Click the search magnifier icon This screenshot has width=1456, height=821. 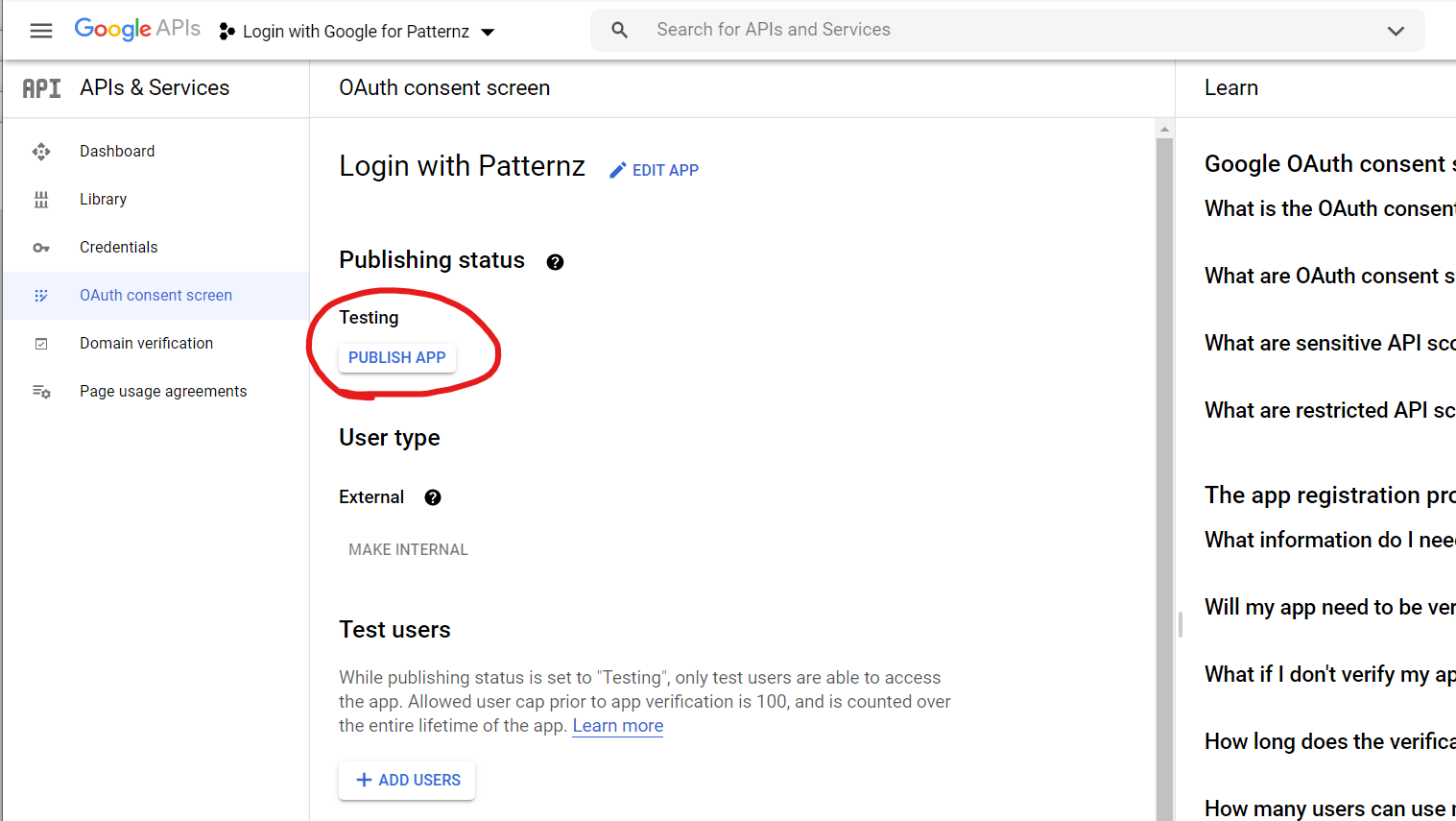click(620, 31)
